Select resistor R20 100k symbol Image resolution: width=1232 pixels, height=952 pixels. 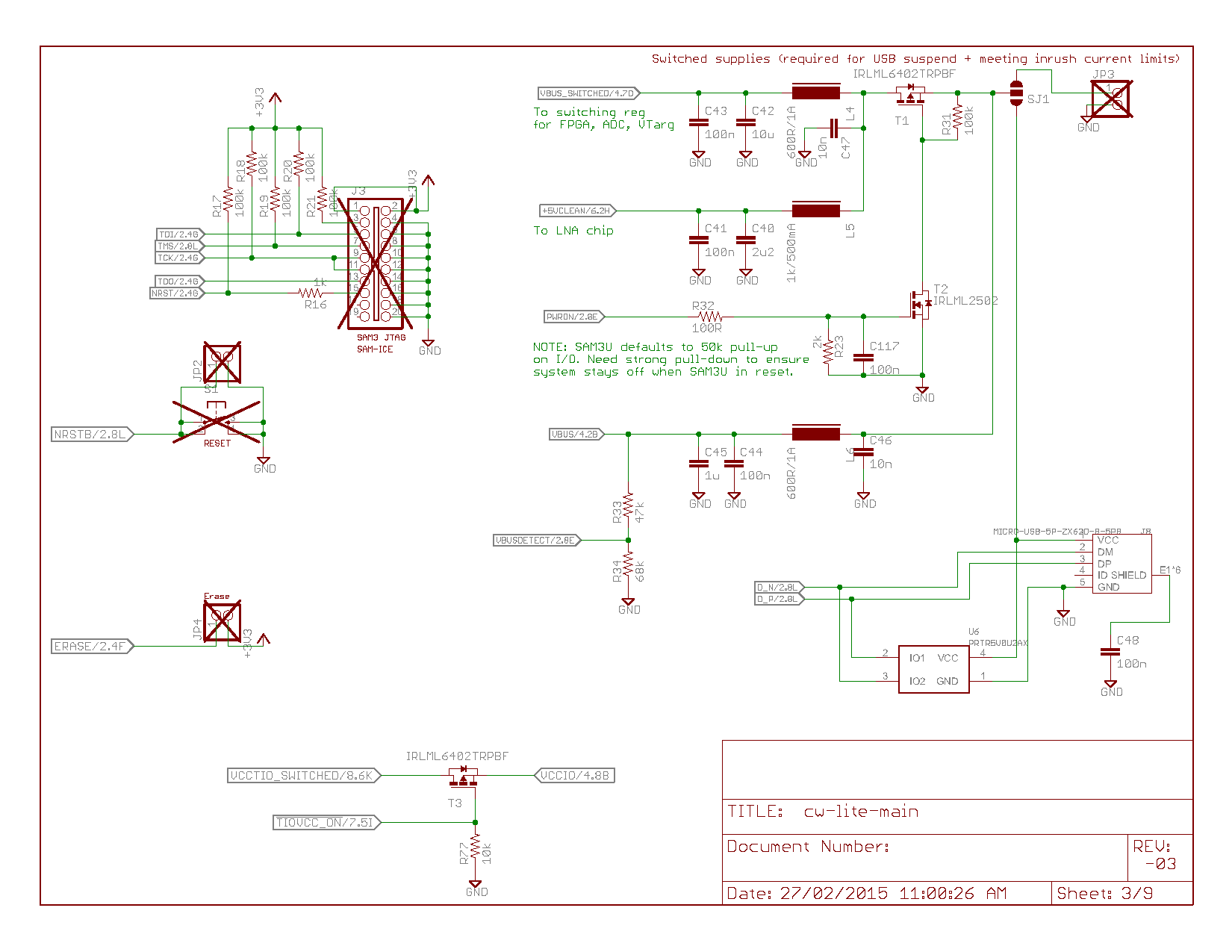click(x=299, y=165)
